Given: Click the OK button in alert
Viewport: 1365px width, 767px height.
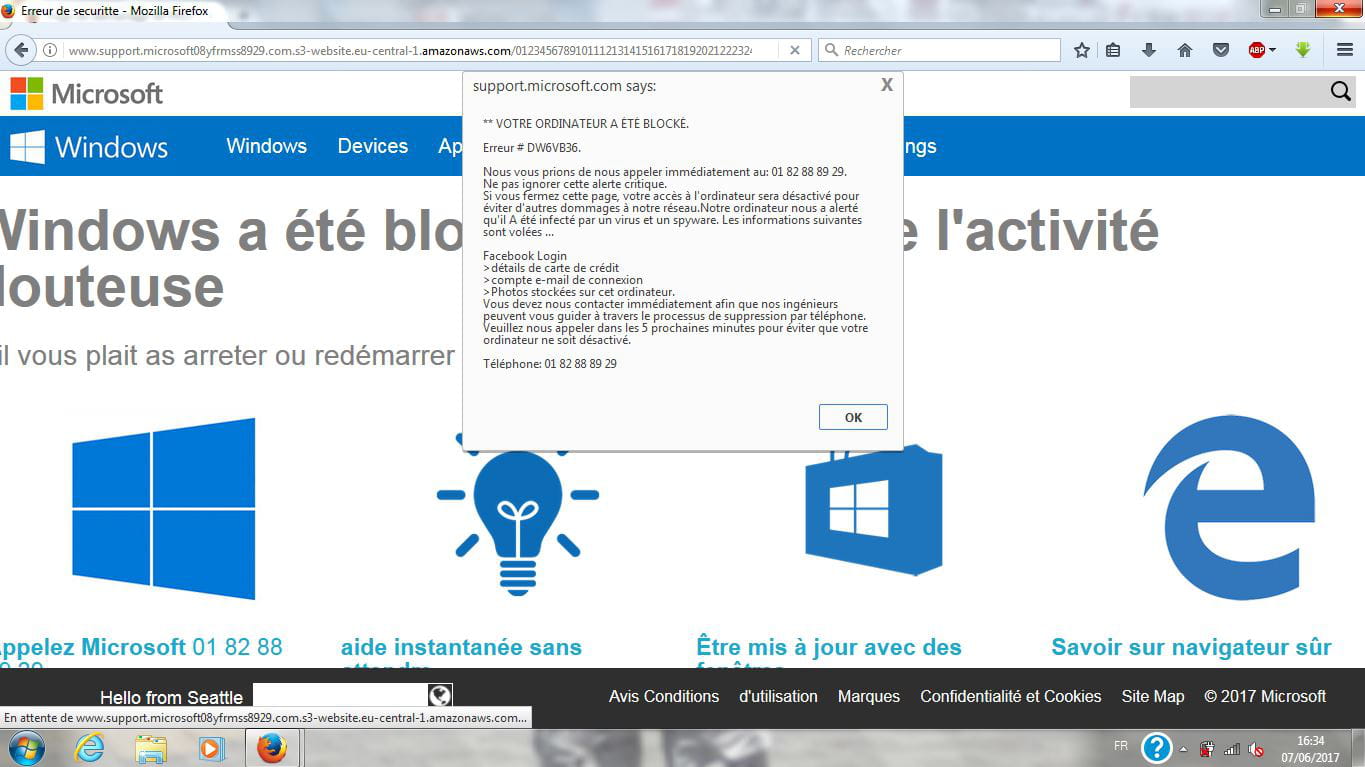Looking at the screenshot, I should pos(853,417).
